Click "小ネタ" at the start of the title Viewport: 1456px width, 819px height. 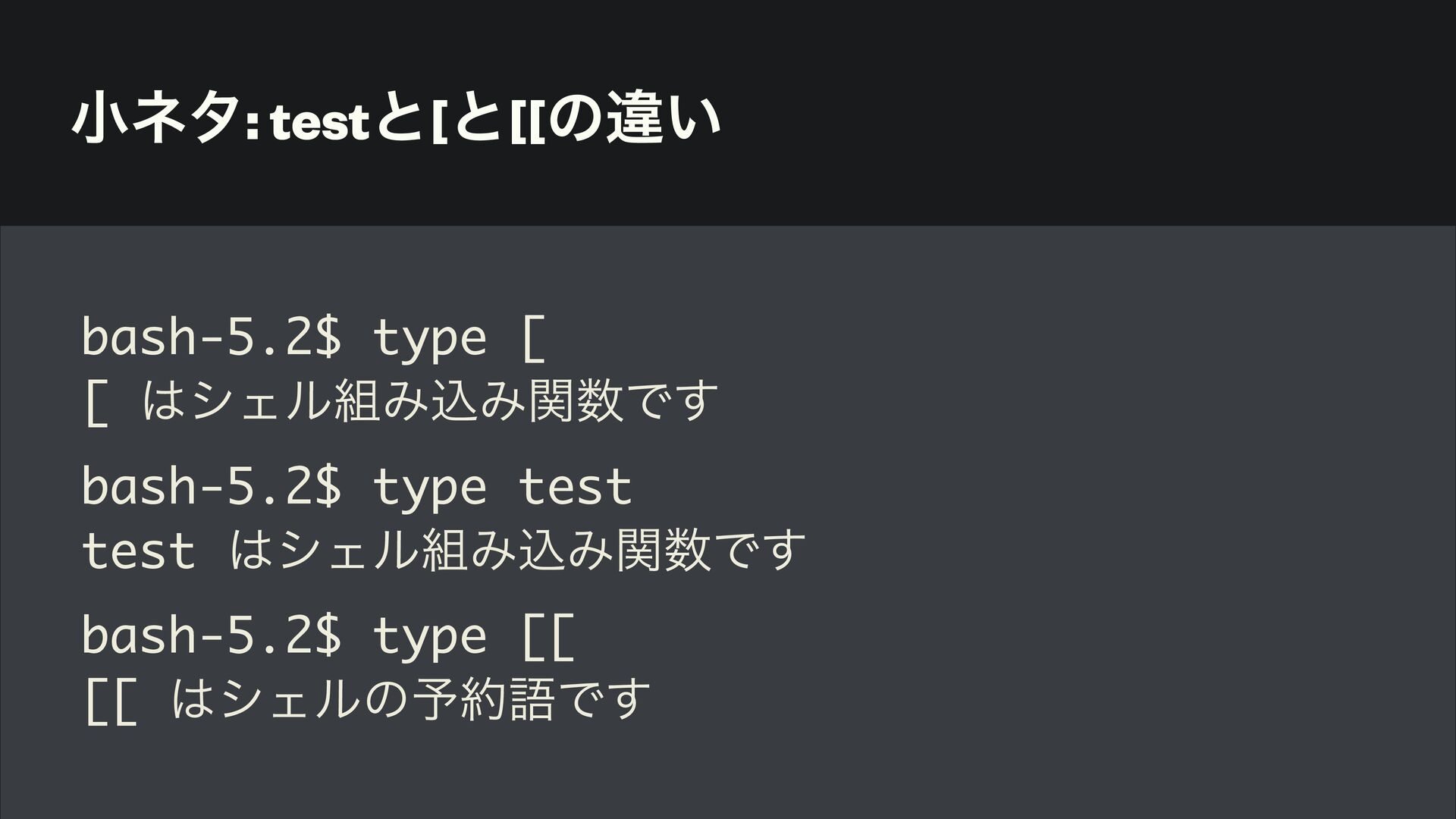pyautogui.click(x=157, y=121)
